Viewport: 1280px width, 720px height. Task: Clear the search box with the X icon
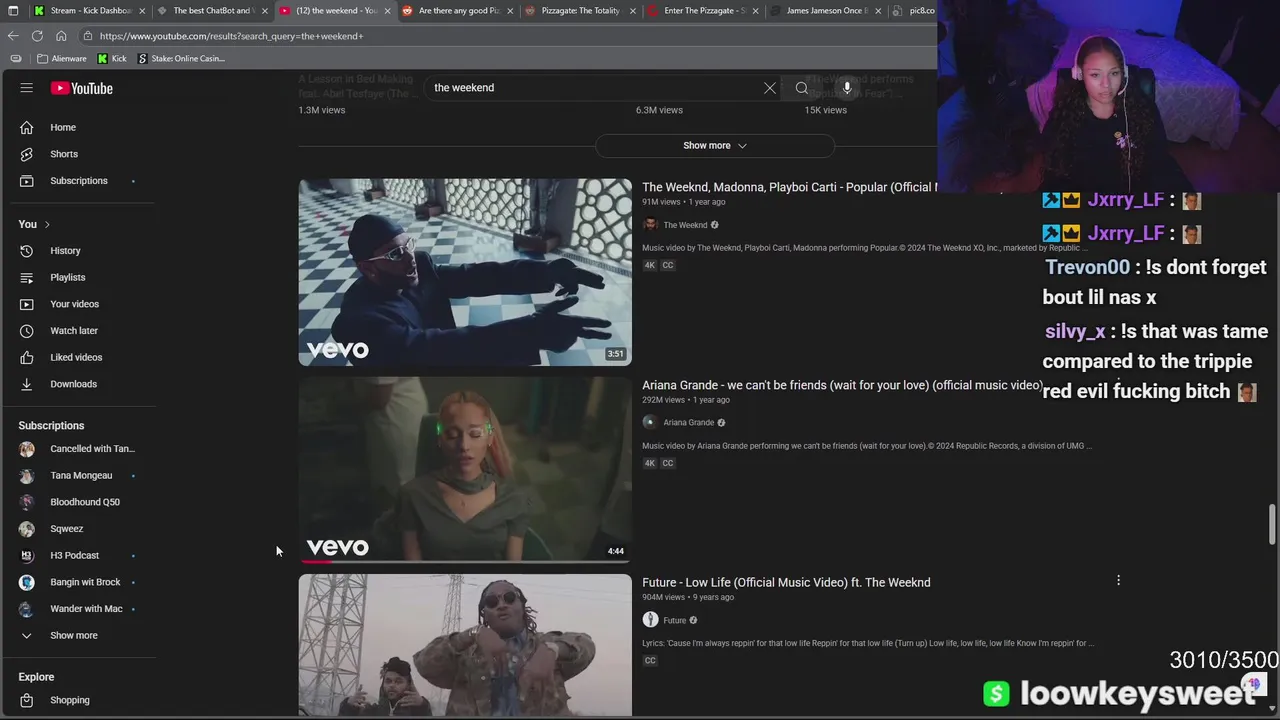click(x=770, y=88)
